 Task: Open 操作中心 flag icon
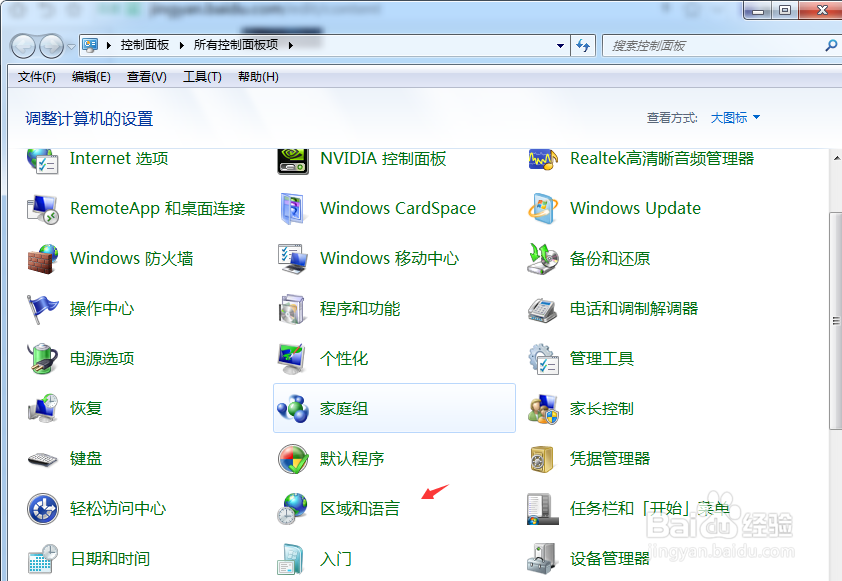tap(43, 309)
